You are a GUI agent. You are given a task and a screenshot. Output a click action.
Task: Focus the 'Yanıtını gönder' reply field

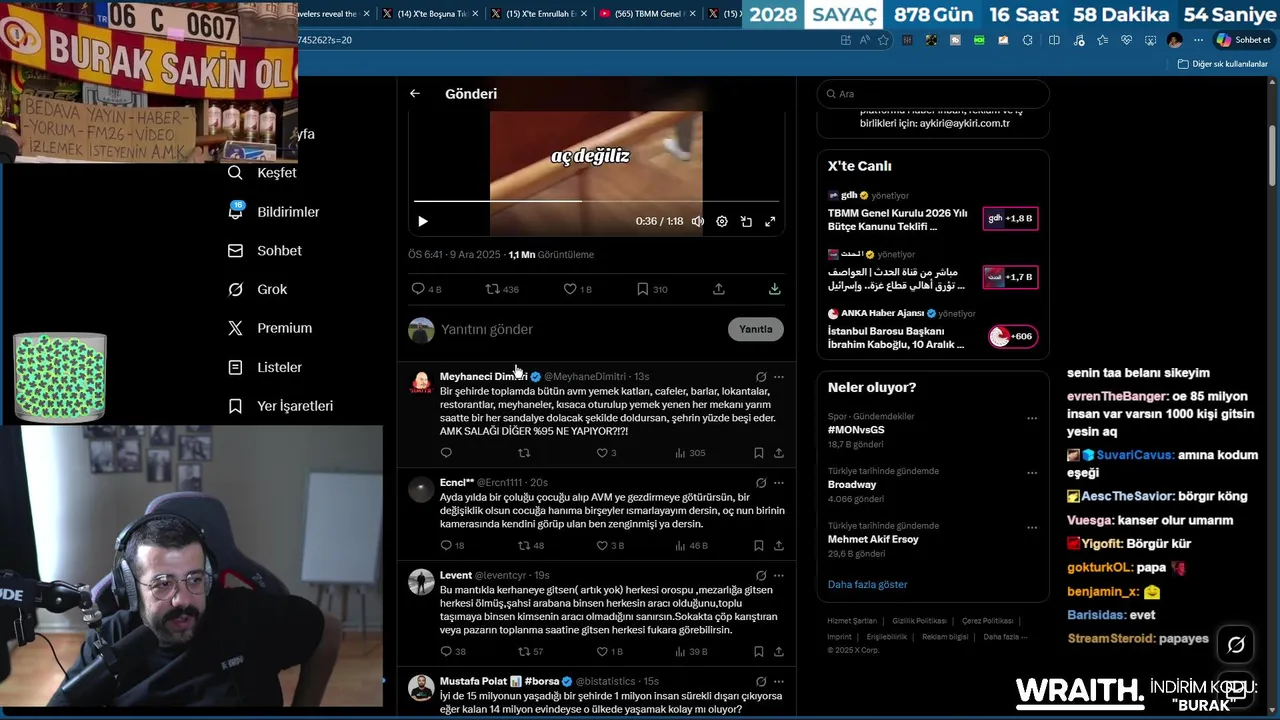click(x=580, y=329)
